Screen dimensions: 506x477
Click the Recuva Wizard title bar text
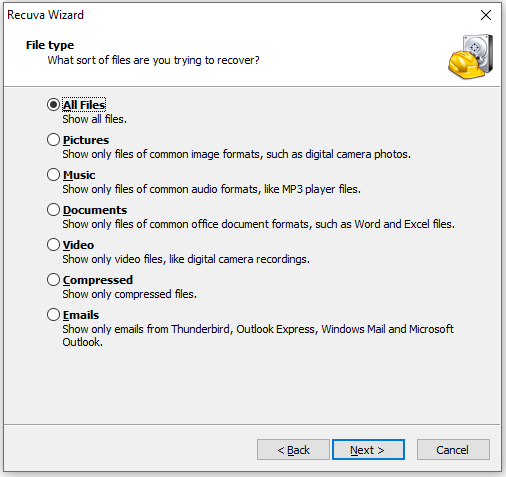click(45, 15)
